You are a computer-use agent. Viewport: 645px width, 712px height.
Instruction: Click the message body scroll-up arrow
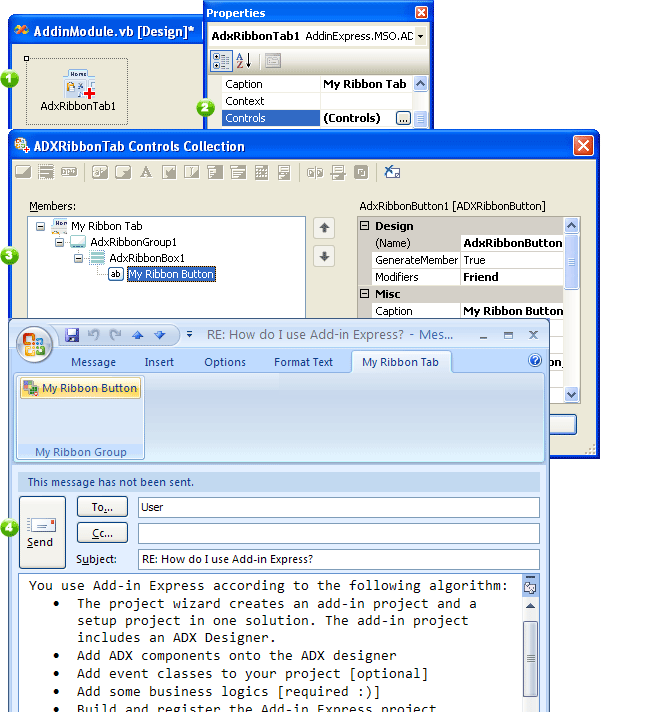(x=530, y=606)
